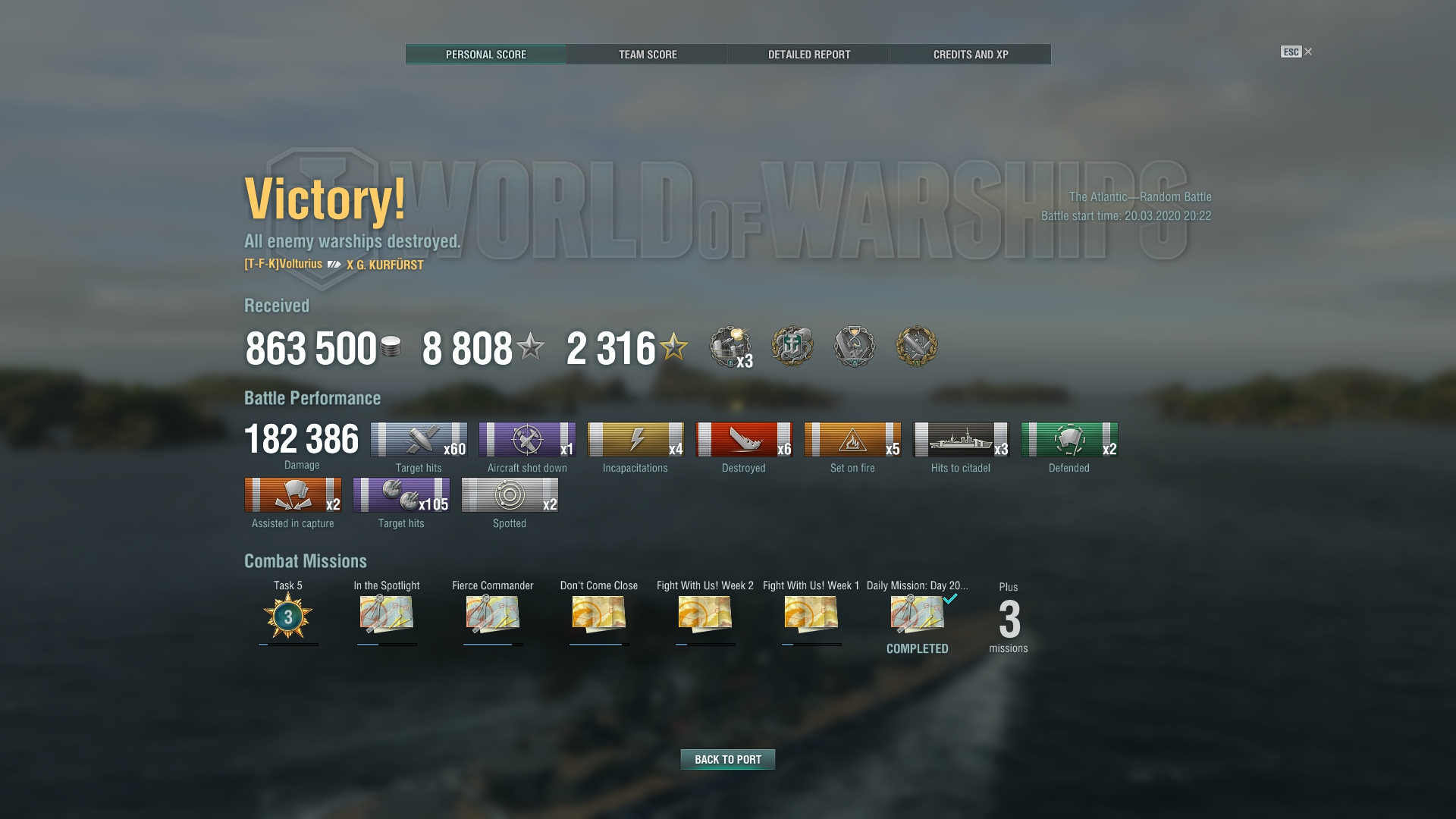Click the first achievement medal marked x3
Image resolution: width=1456 pixels, height=819 pixels.
coord(731,347)
